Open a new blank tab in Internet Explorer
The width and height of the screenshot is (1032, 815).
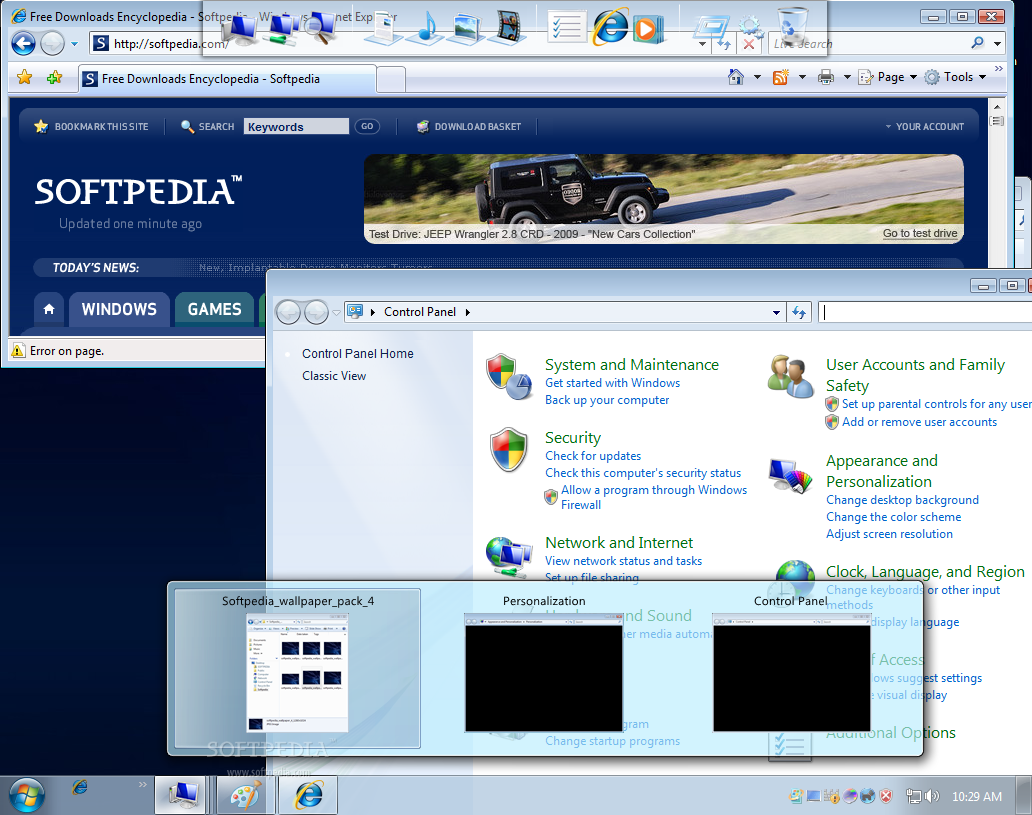(x=391, y=80)
